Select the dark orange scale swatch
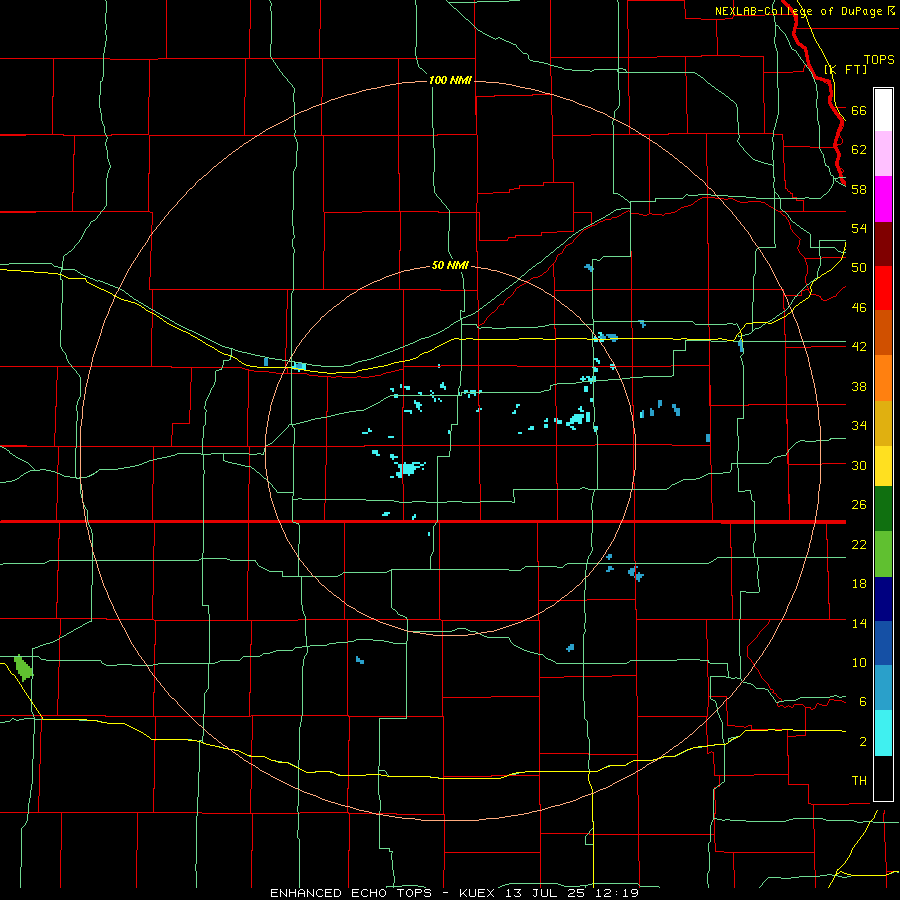900x900 pixels. 883,332
